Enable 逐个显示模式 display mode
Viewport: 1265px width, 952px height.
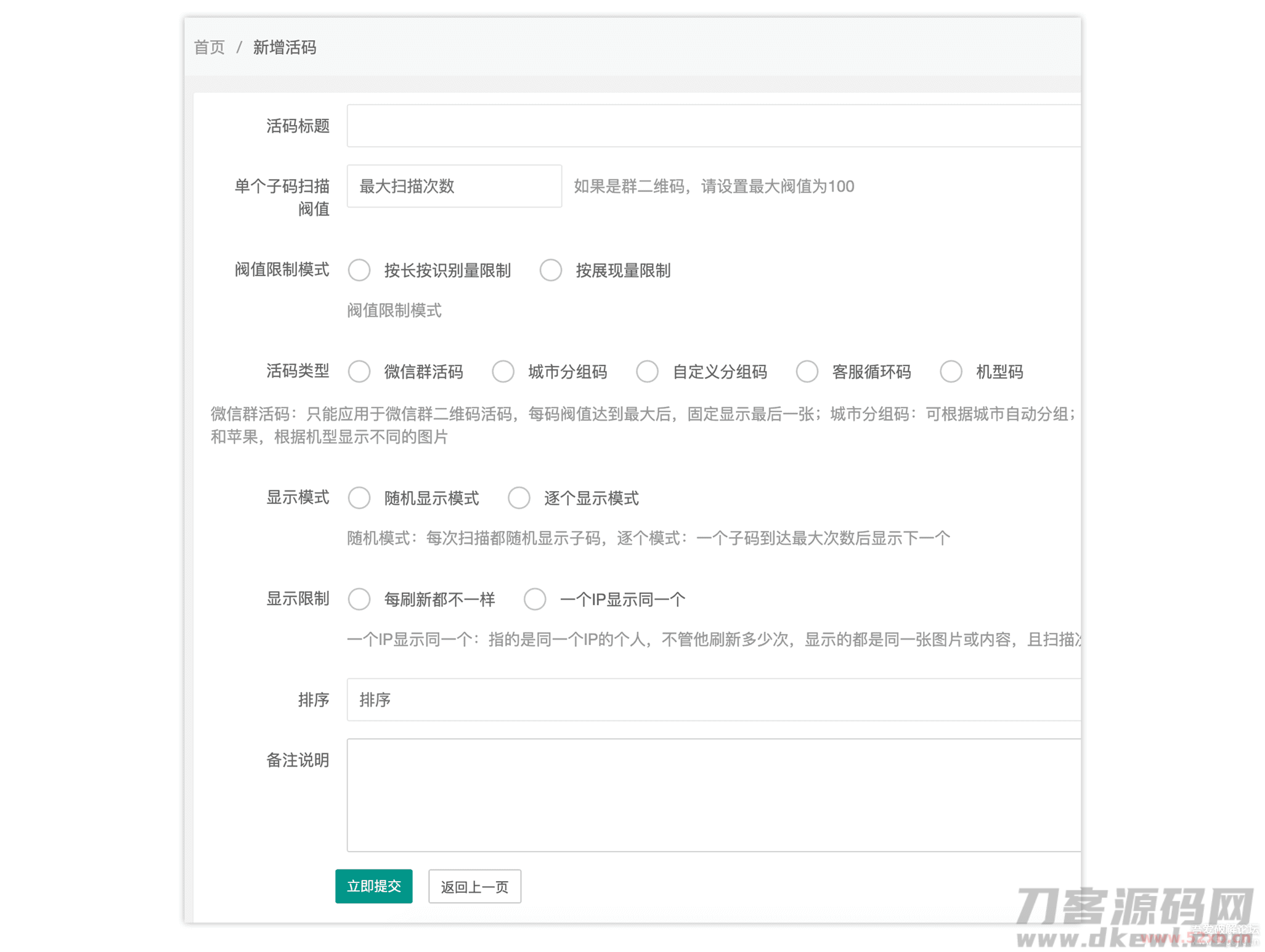519,498
